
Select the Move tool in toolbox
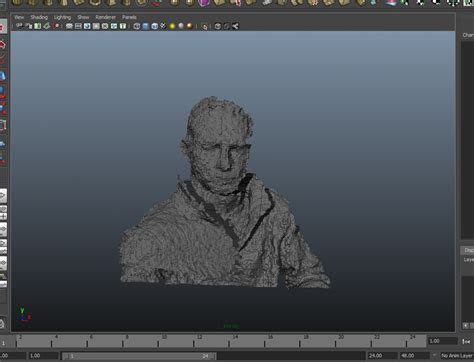point(3,76)
